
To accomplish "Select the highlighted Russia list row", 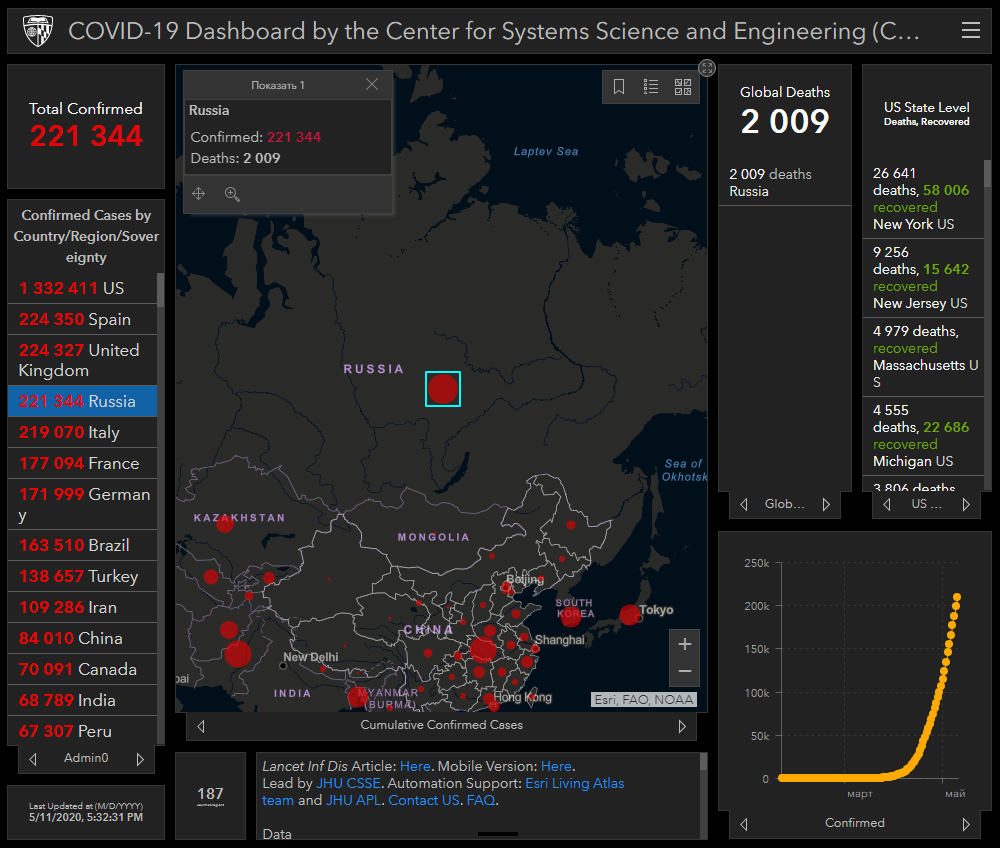I will tap(82, 401).
